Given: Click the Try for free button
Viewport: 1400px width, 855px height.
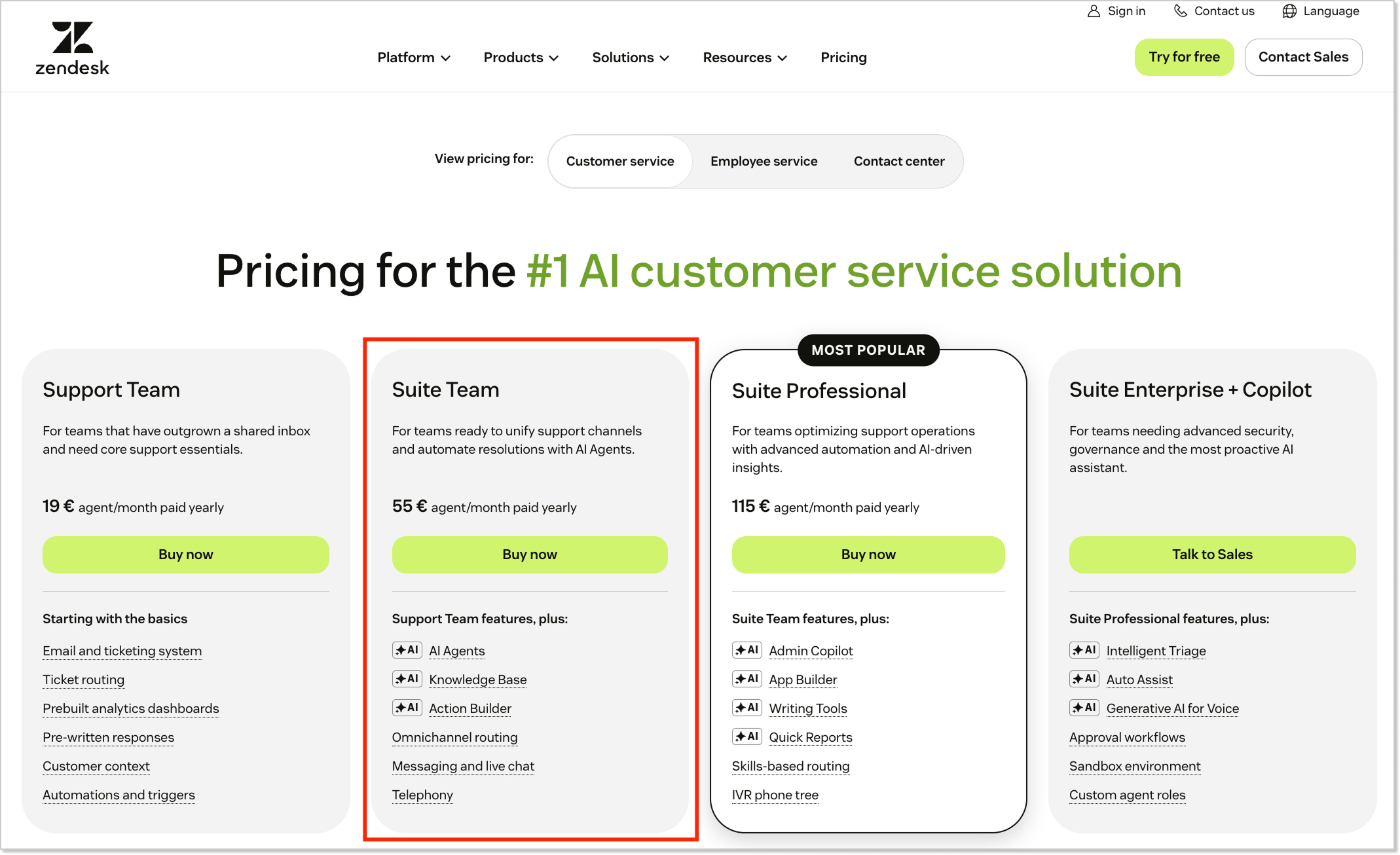Looking at the screenshot, I should click(1184, 57).
